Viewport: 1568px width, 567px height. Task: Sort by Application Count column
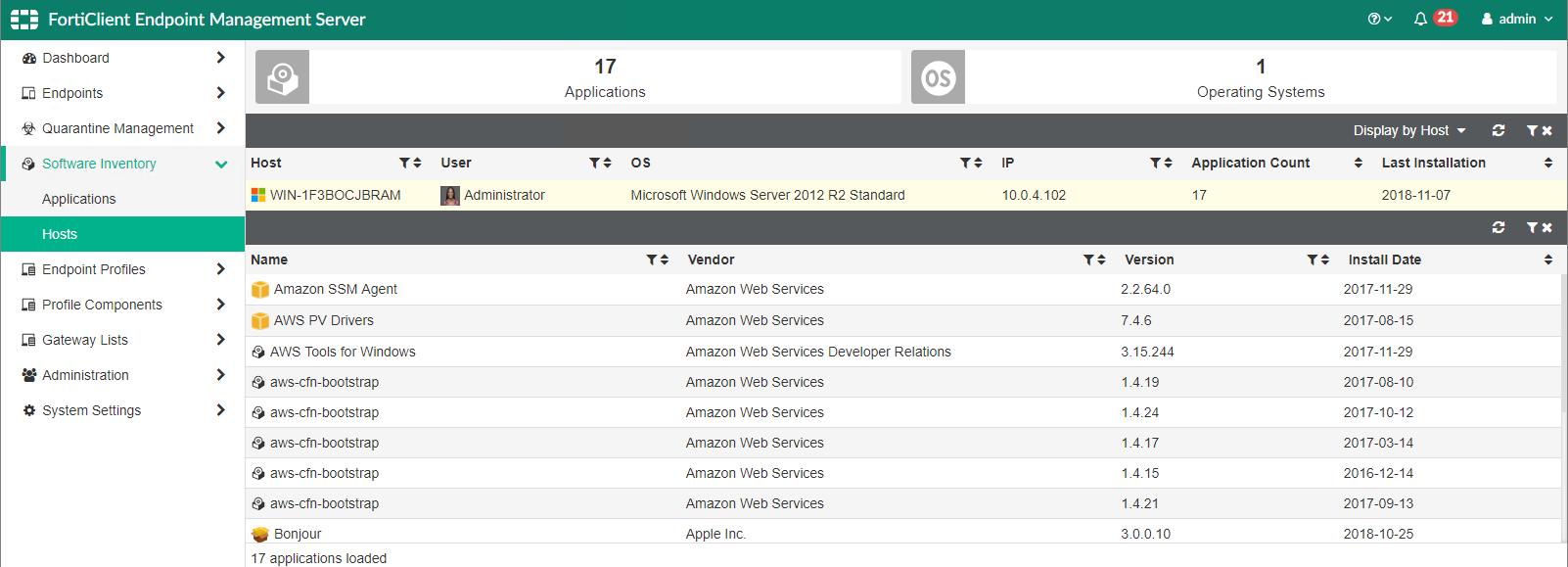click(x=1358, y=163)
